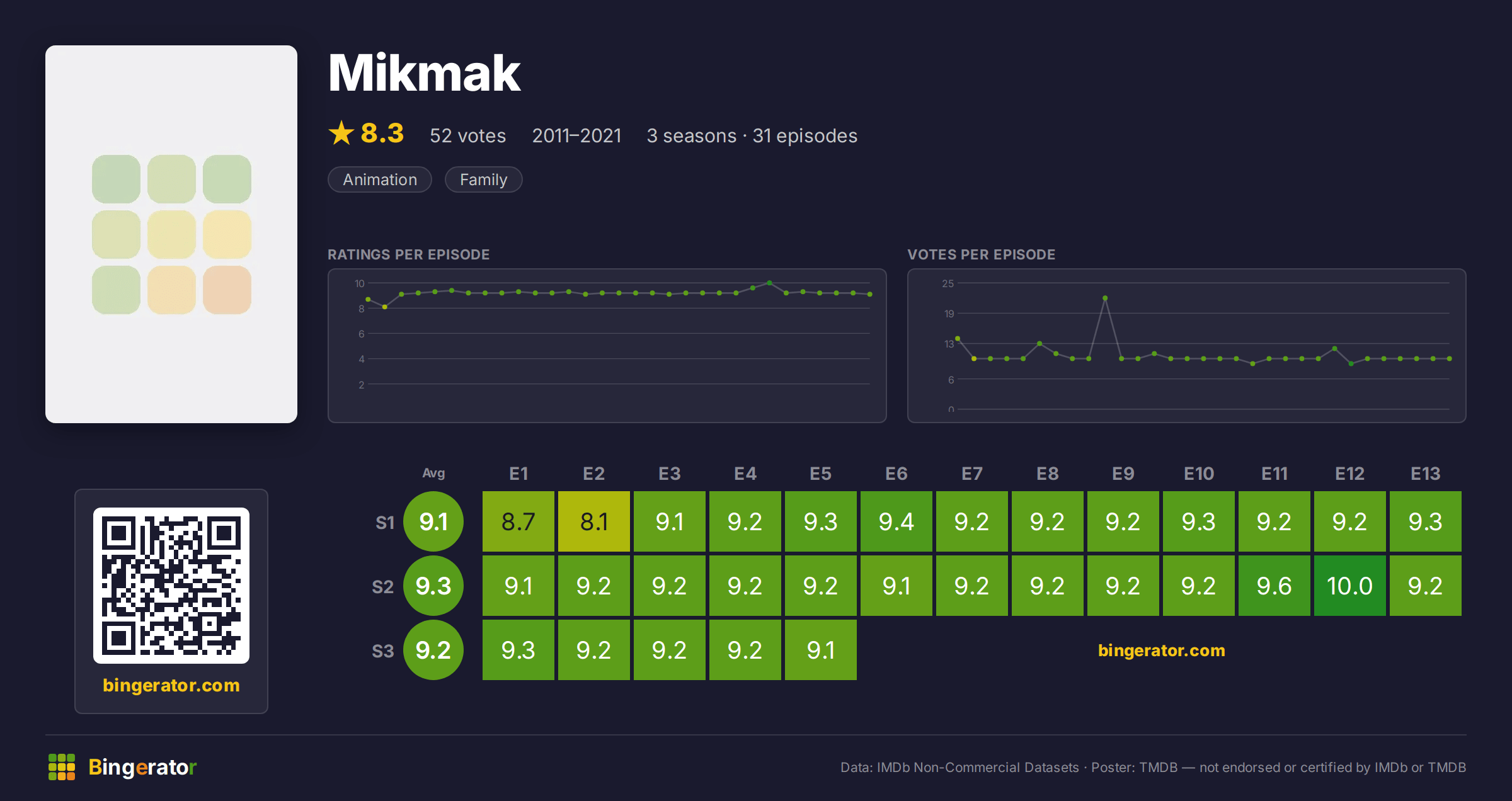This screenshot has width=1512, height=801.
Task: Click the Bingerator grid logo icon
Action: click(62, 767)
